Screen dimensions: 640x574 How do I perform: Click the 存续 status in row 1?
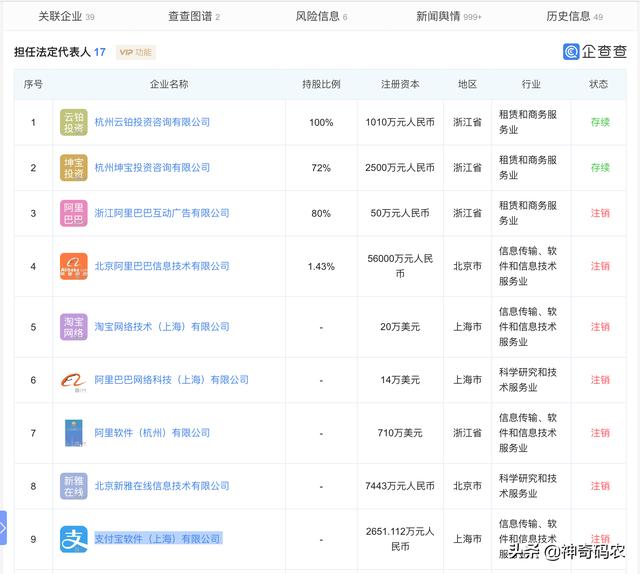[x=600, y=122]
